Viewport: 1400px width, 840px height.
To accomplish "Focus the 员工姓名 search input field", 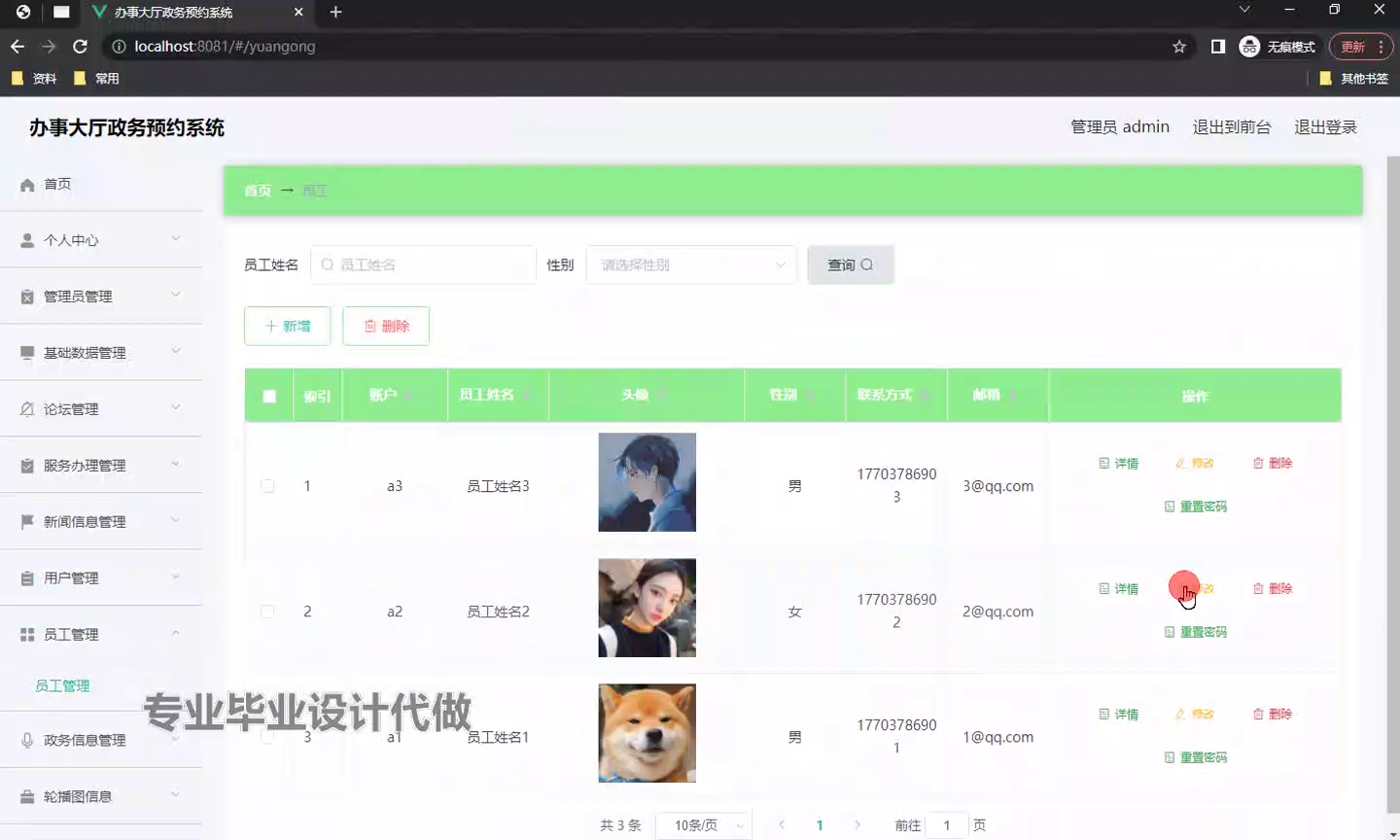I will click(423, 264).
